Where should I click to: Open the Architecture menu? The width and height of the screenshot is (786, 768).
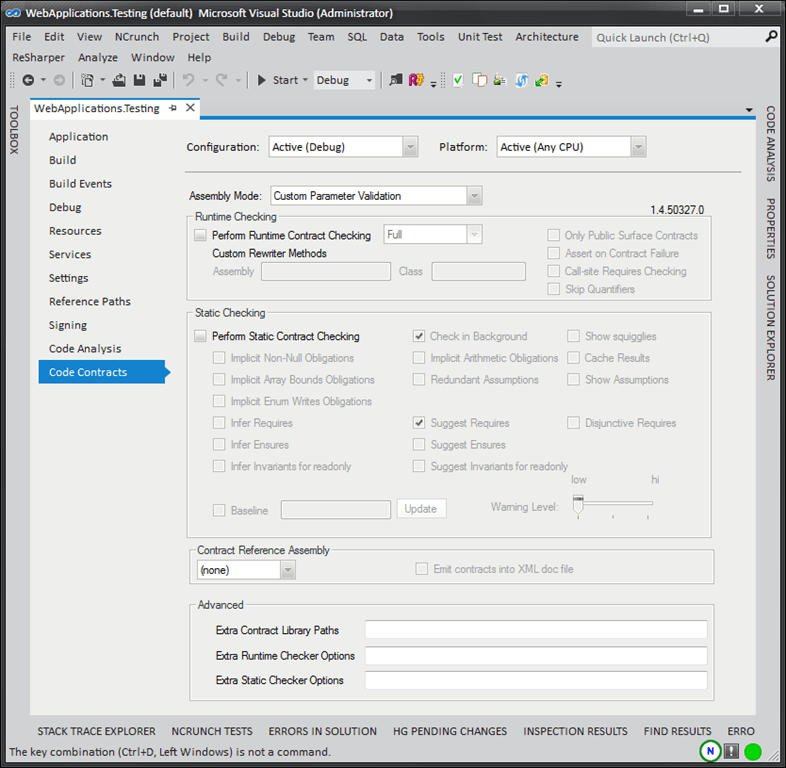point(547,37)
